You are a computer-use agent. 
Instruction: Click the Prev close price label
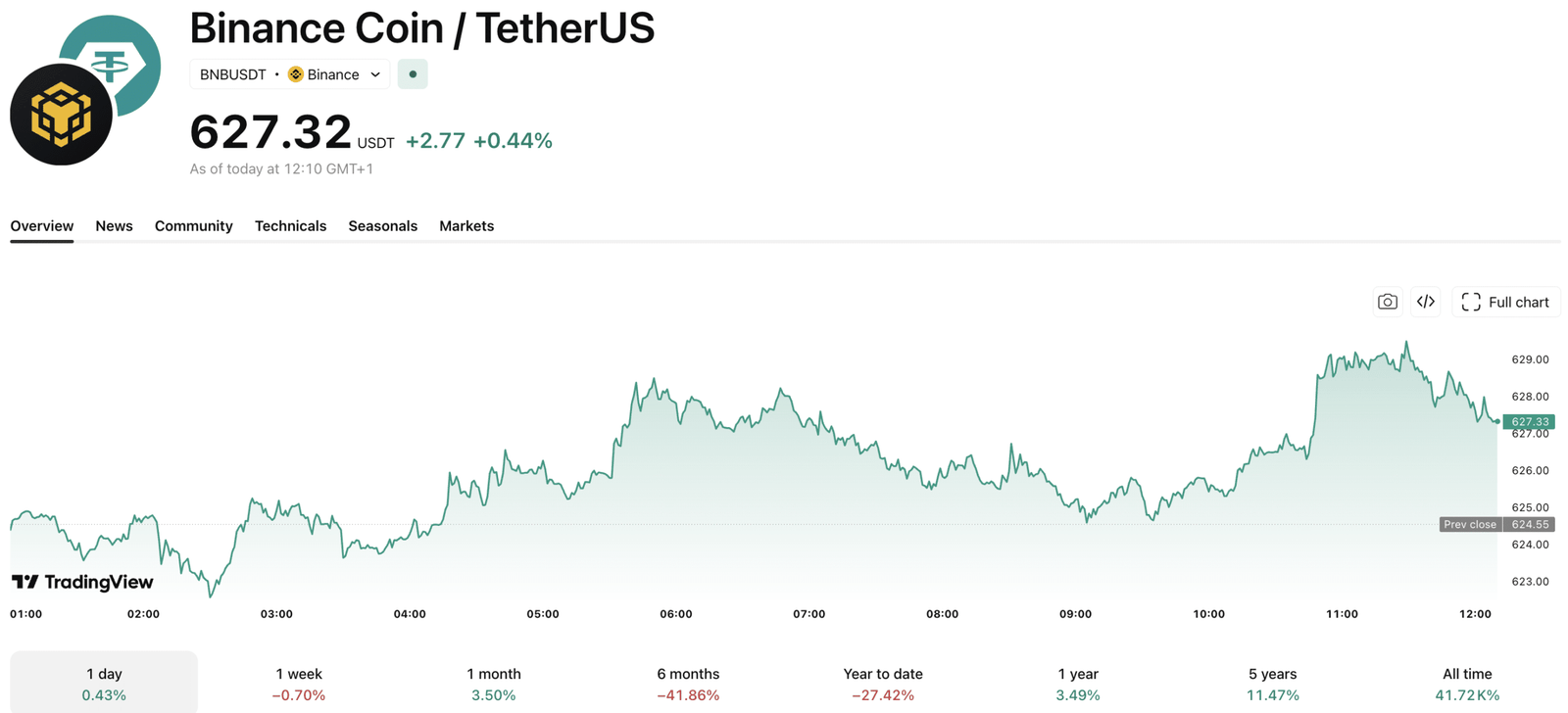click(1470, 524)
